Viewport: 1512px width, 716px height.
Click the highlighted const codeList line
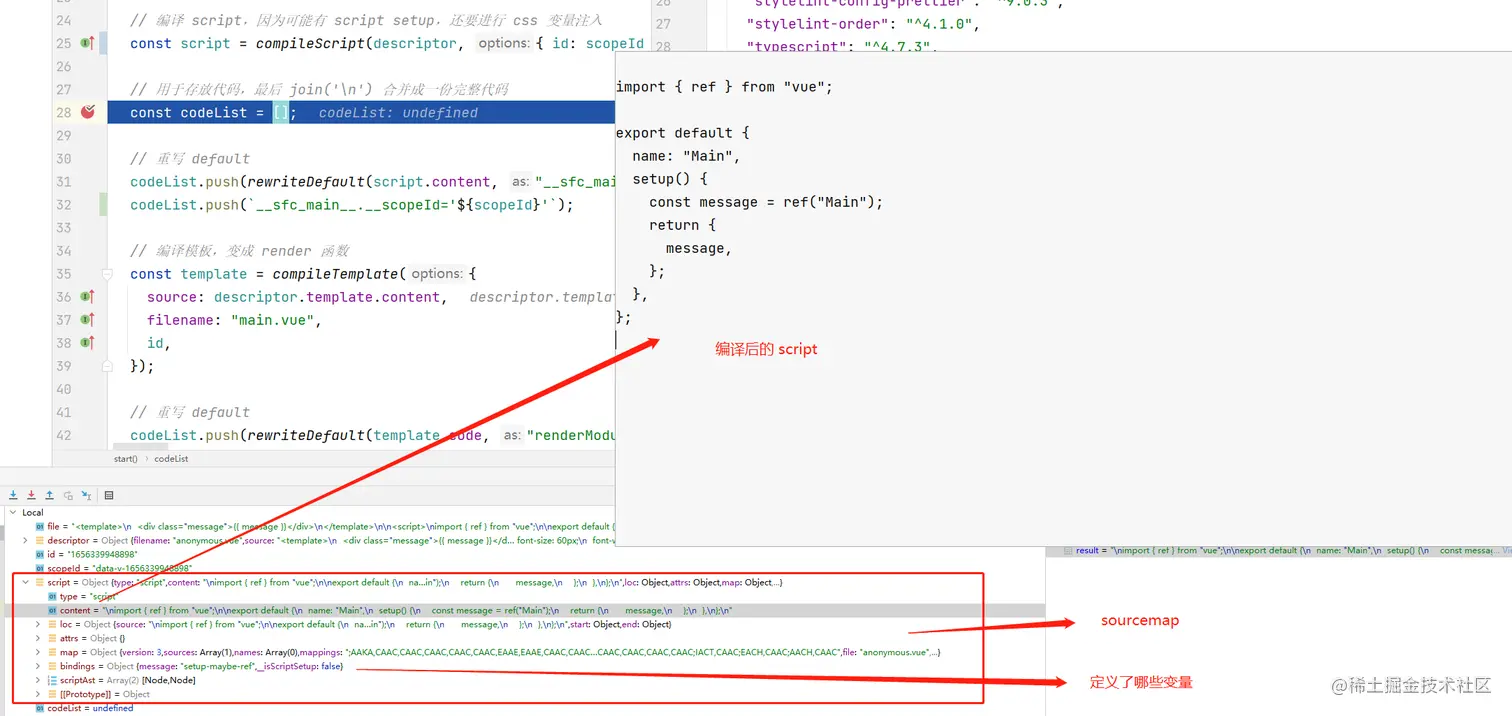click(361, 113)
